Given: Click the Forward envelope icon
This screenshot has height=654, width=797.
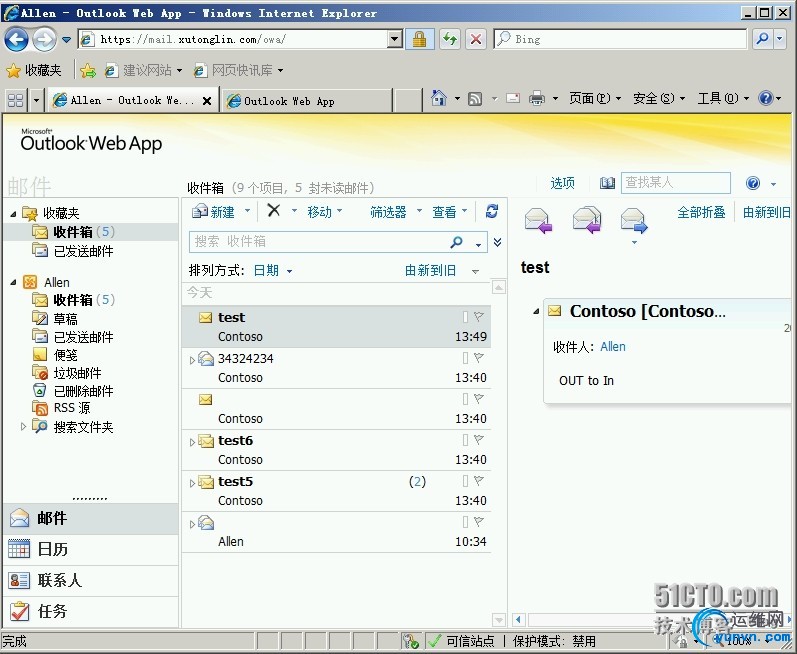Looking at the screenshot, I should point(634,221).
